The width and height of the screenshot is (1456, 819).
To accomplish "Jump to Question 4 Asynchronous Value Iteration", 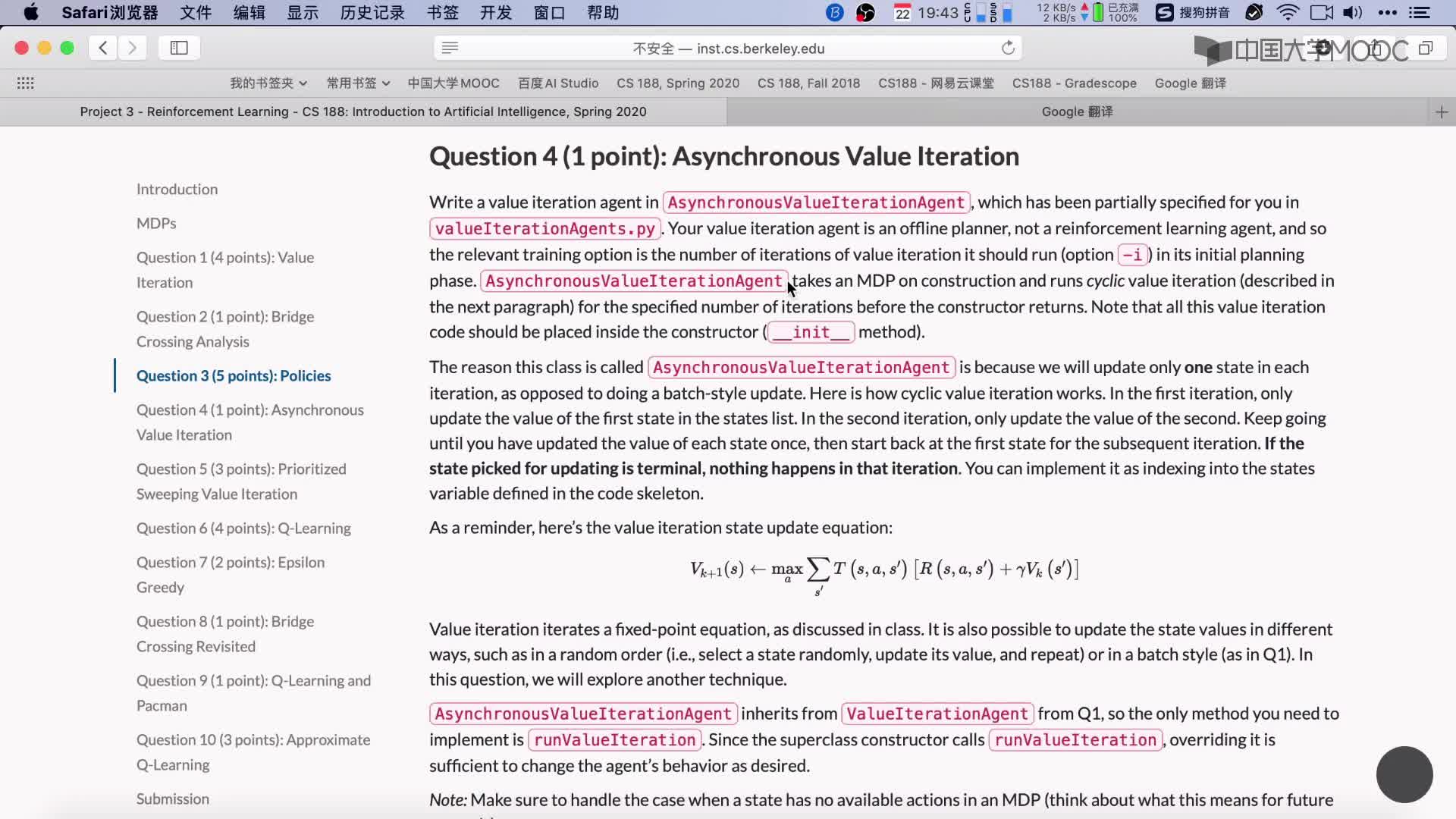I will click(x=250, y=422).
